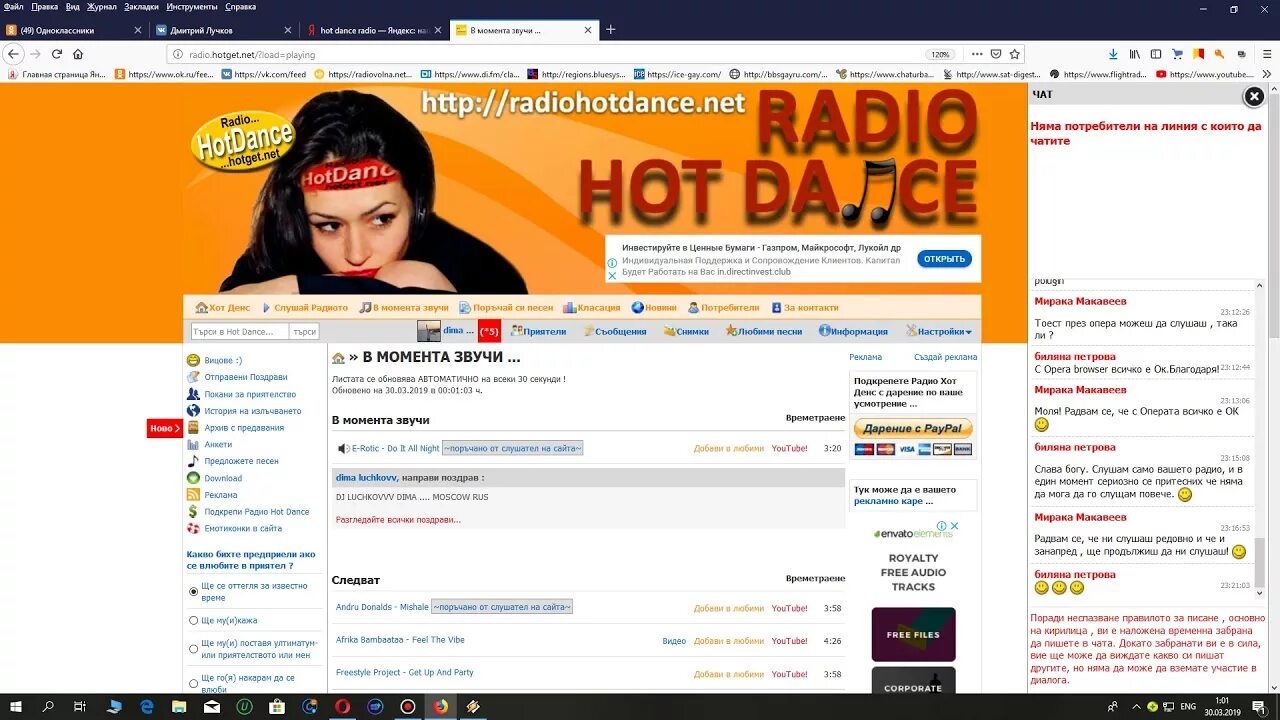The width and height of the screenshot is (1280, 720).
Task: Open Разгледайте всички поздрави link
Action: coord(398,520)
